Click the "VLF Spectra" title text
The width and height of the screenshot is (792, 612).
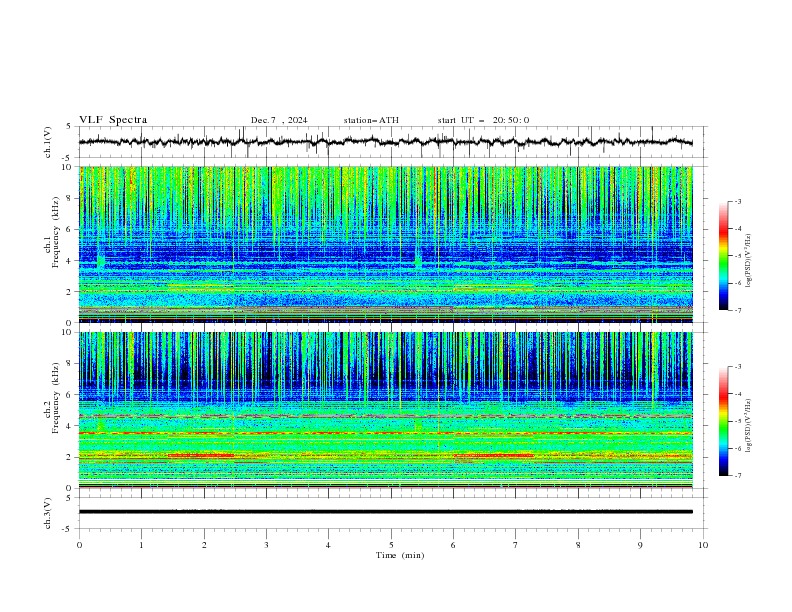pyautogui.click(x=113, y=120)
